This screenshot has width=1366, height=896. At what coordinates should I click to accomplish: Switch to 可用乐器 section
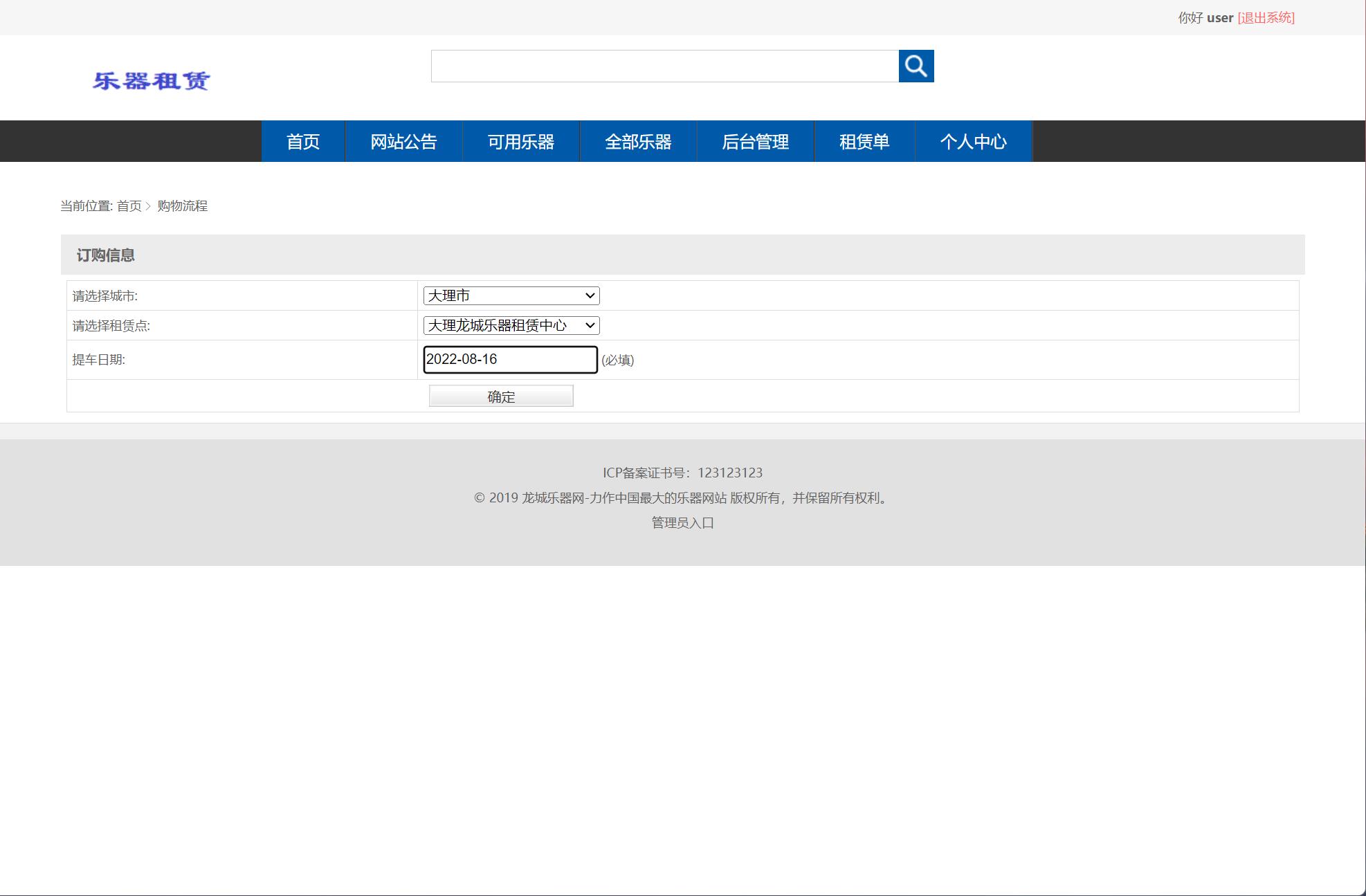[x=520, y=141]
